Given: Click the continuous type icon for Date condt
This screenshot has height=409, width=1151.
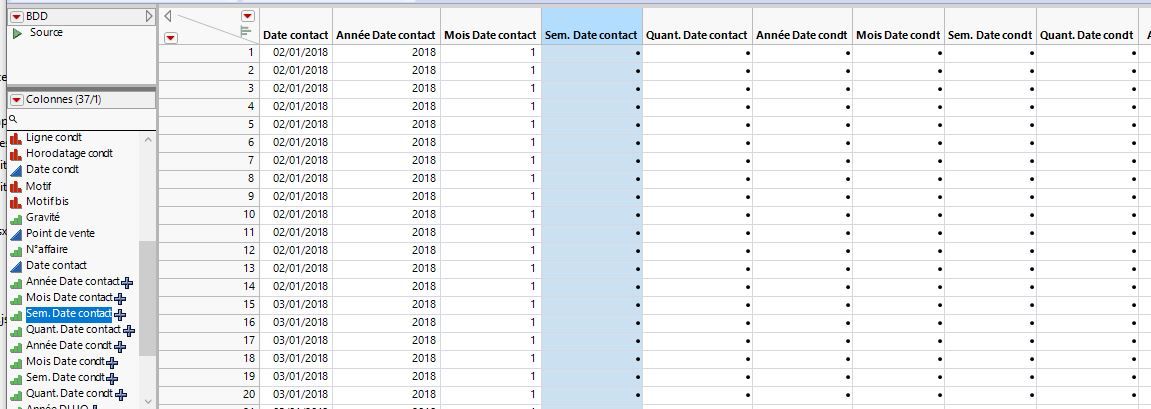Looking at the screenshot, I should [16, 170].
